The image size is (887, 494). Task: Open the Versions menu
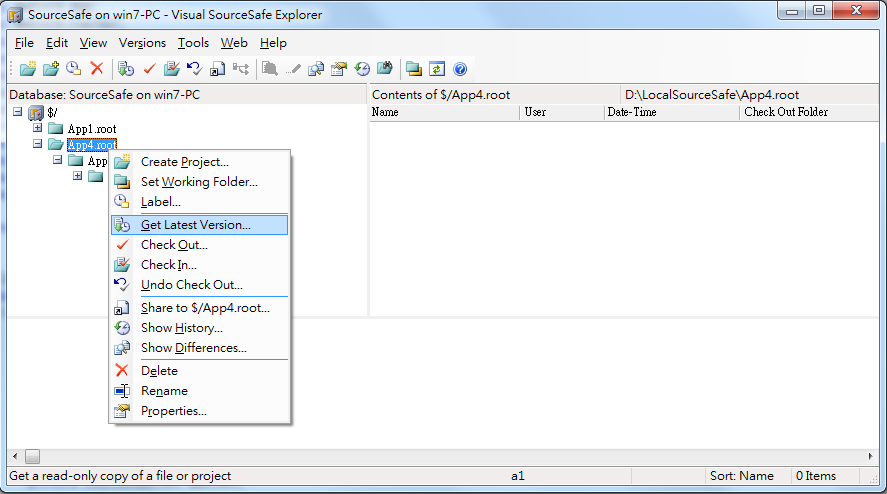point(142,43)
